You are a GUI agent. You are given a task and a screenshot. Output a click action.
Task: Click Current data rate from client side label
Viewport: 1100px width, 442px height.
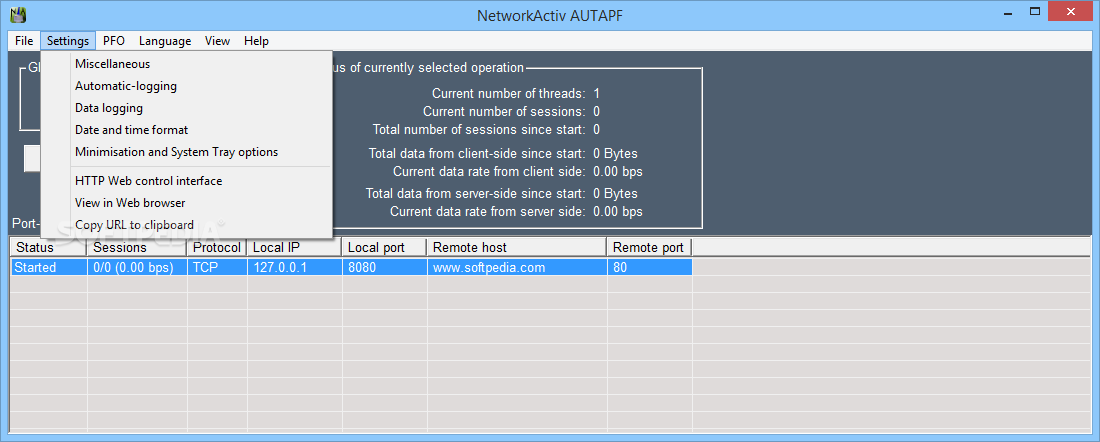coord(490,172)
